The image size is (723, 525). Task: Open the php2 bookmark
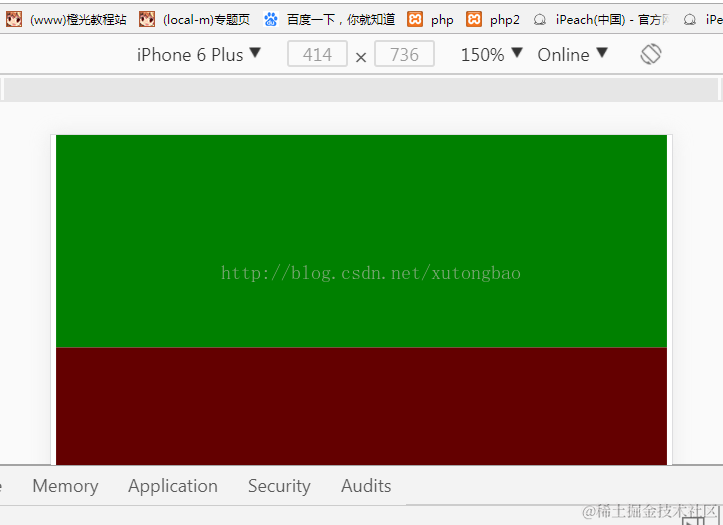coord(493,19)
